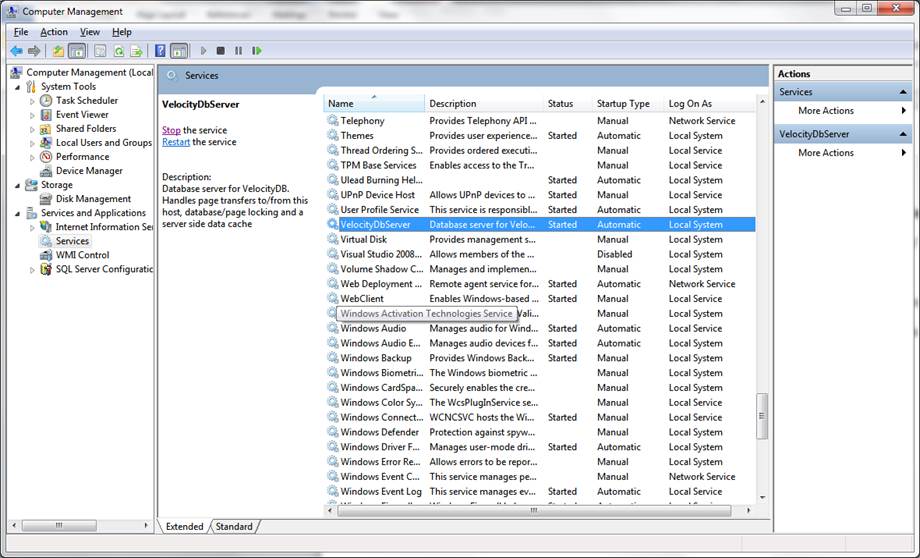The image size is (920, 558).
Task: Click the Internet Information Services icon
Action: pyautogui.click(x=46, y=226)
